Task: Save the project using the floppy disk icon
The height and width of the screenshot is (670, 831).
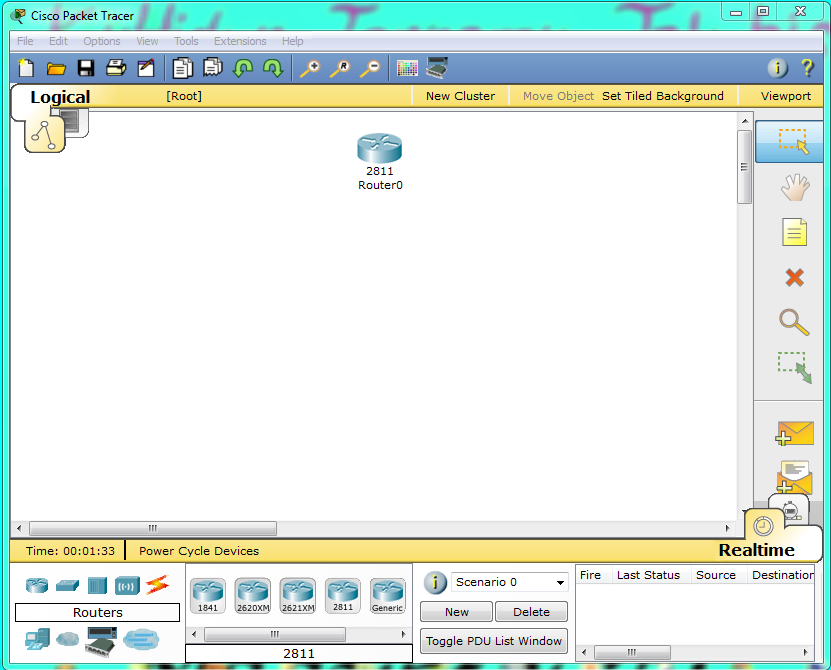Action: pos(86,68)
